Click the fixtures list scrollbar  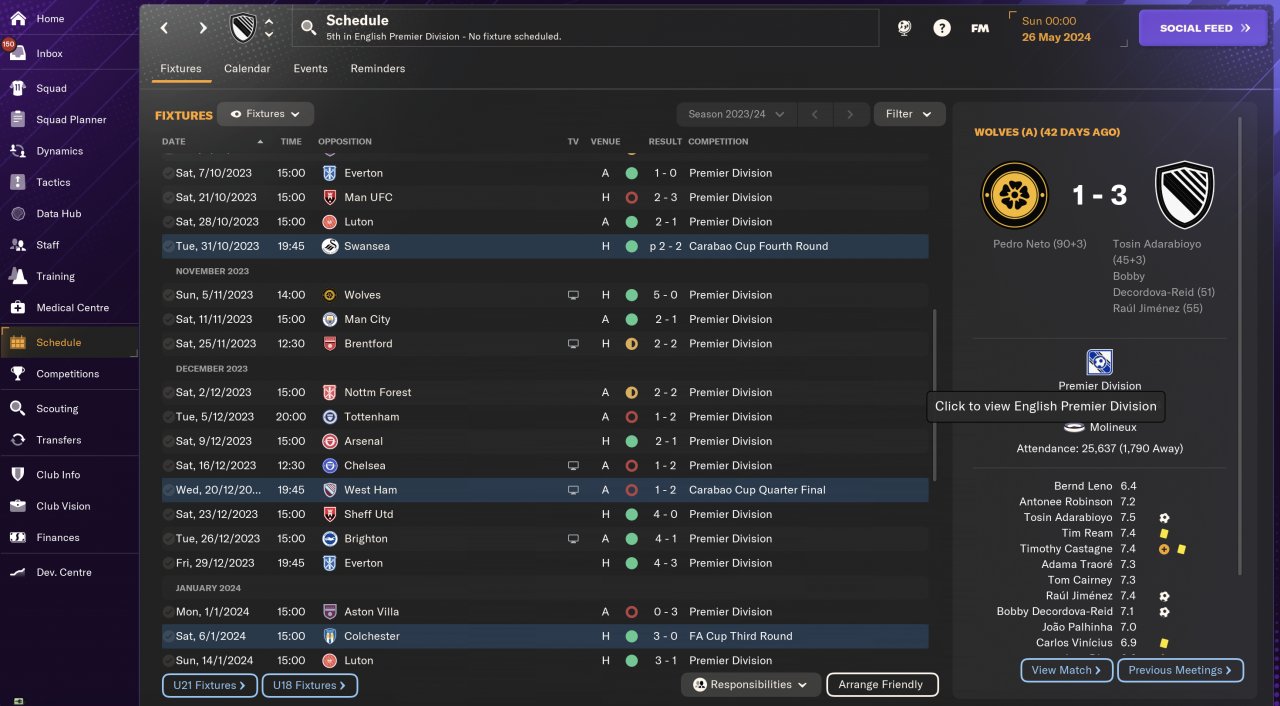935,395
